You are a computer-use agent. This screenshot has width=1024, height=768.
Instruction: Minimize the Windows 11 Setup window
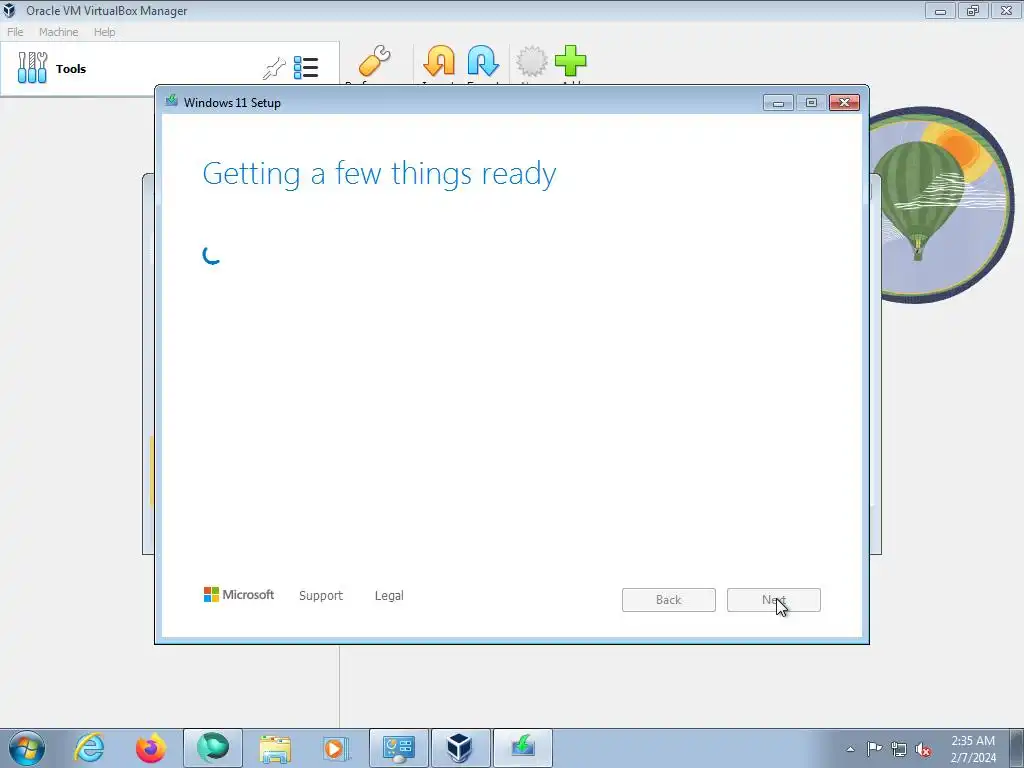(x=778, y=103)
